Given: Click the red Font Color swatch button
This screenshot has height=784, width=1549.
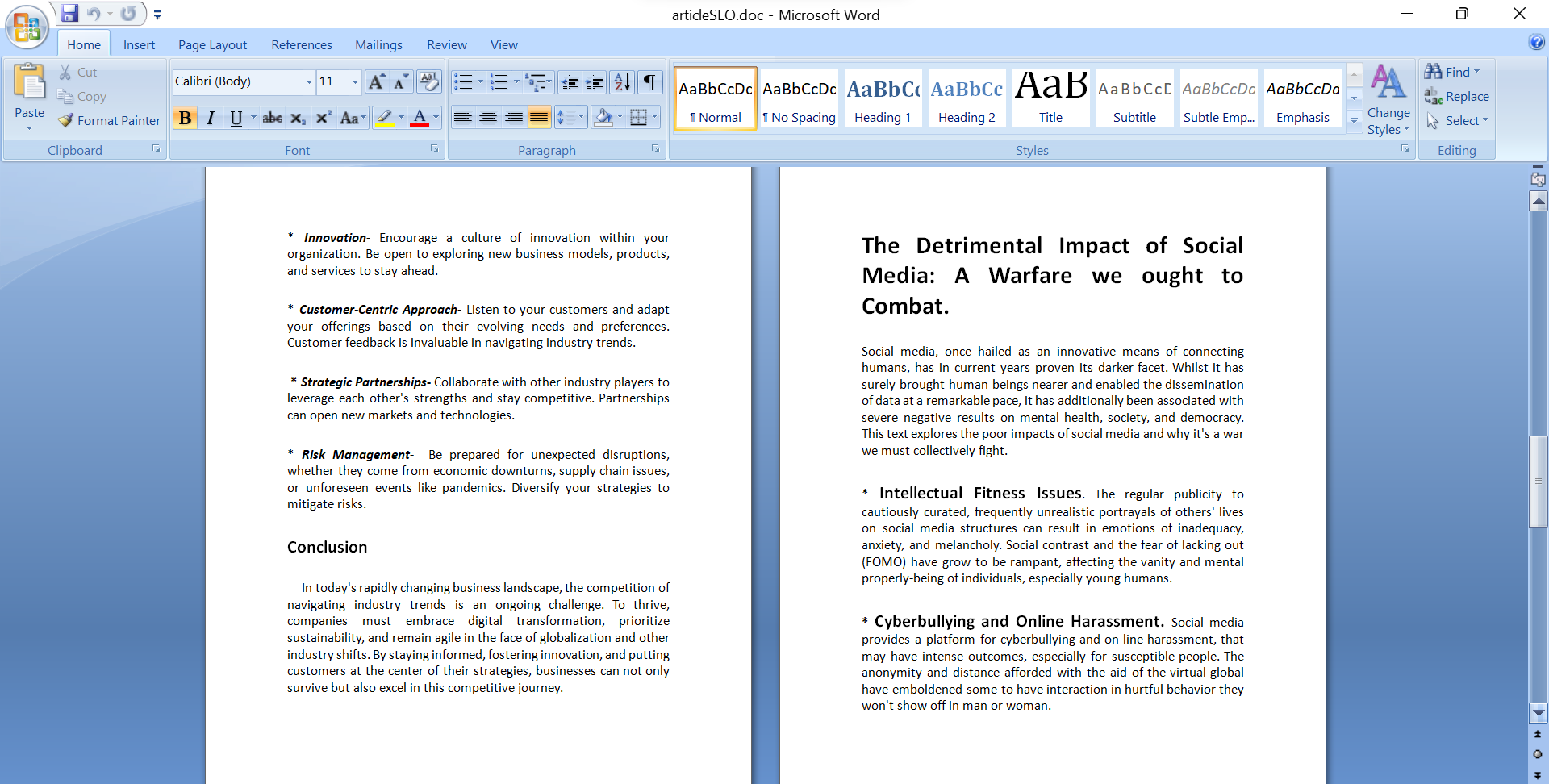Looking at the screenshot, I should pos(419,119).
